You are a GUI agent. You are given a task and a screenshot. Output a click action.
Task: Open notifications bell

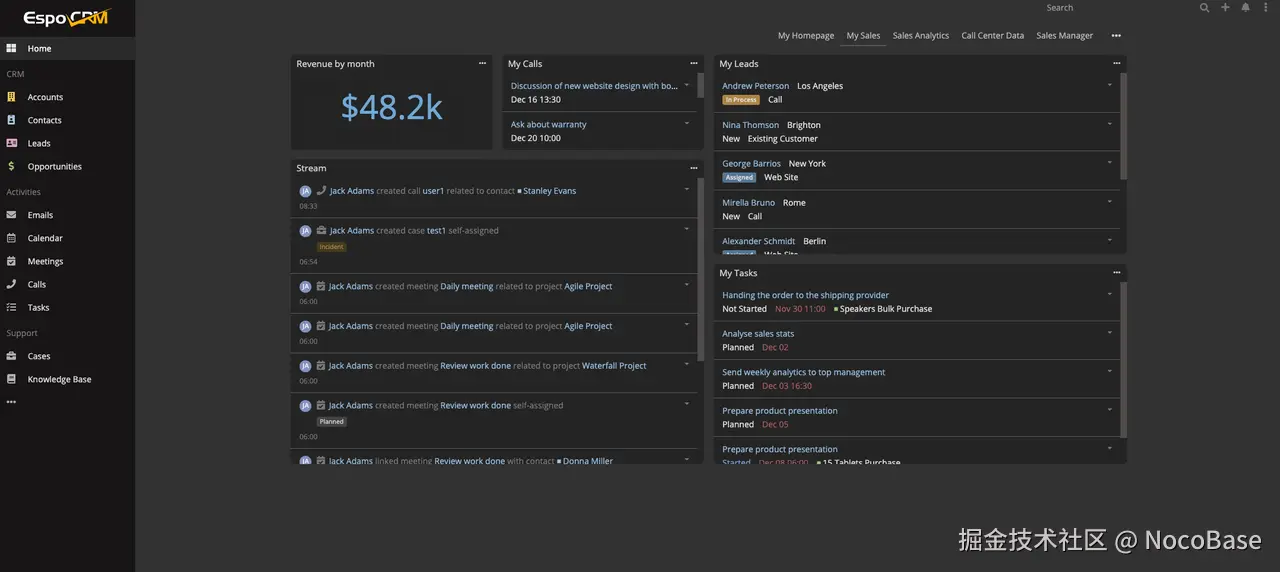pos(1246,8)
